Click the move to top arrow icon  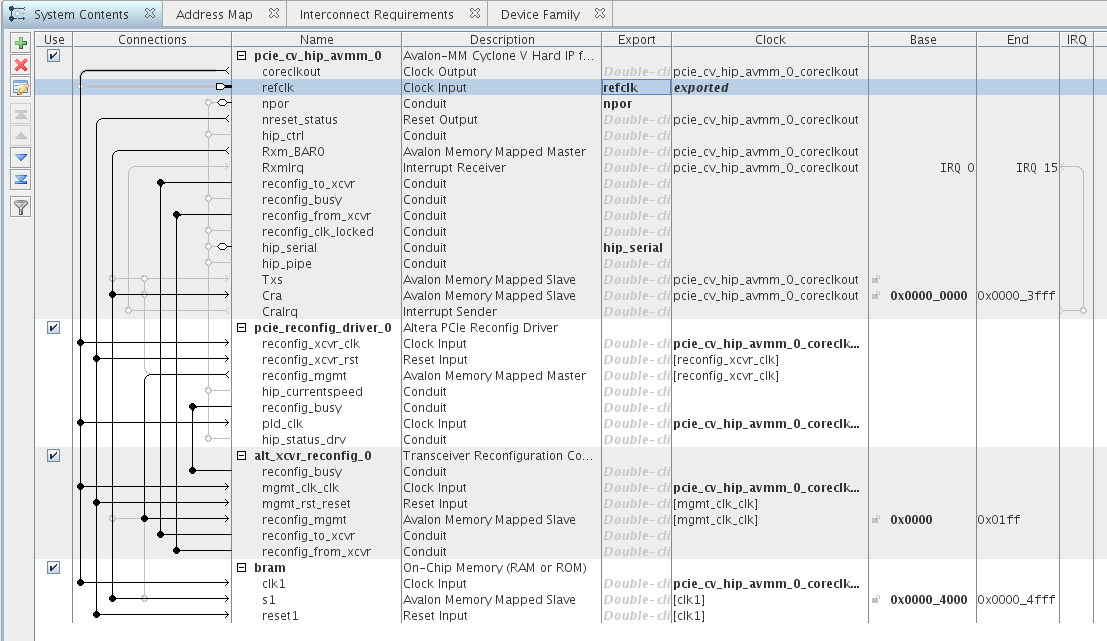[x=20, y=113]
